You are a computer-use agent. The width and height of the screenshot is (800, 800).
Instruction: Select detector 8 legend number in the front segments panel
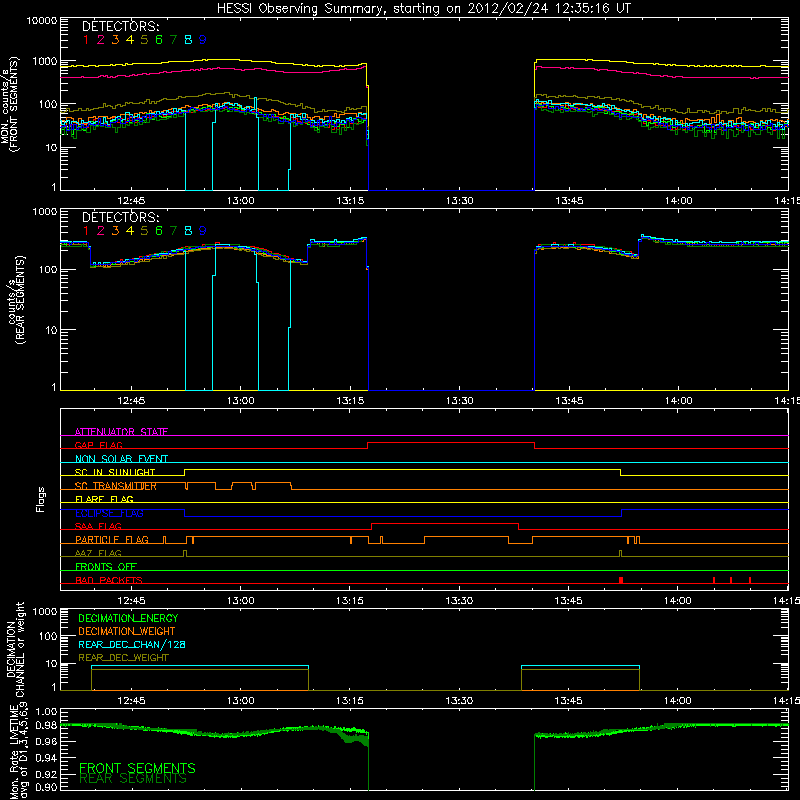188,40
